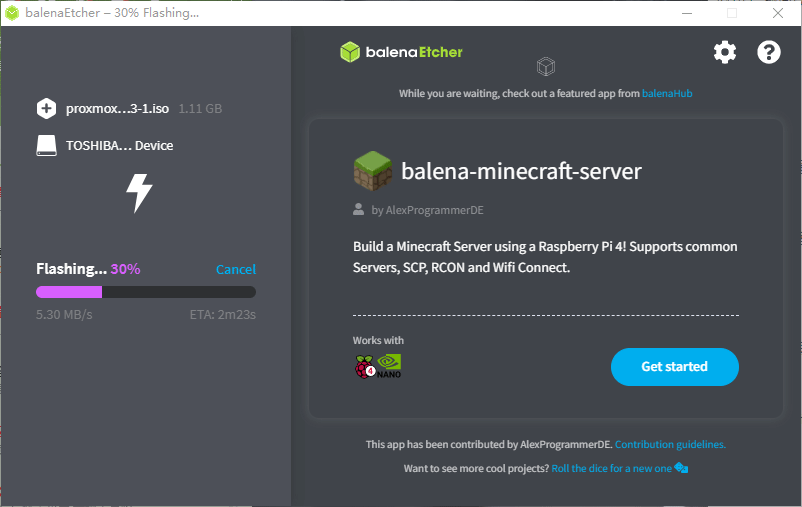
Task: Click the balenaEtcher title bar app icon
Action: (12, 13)
